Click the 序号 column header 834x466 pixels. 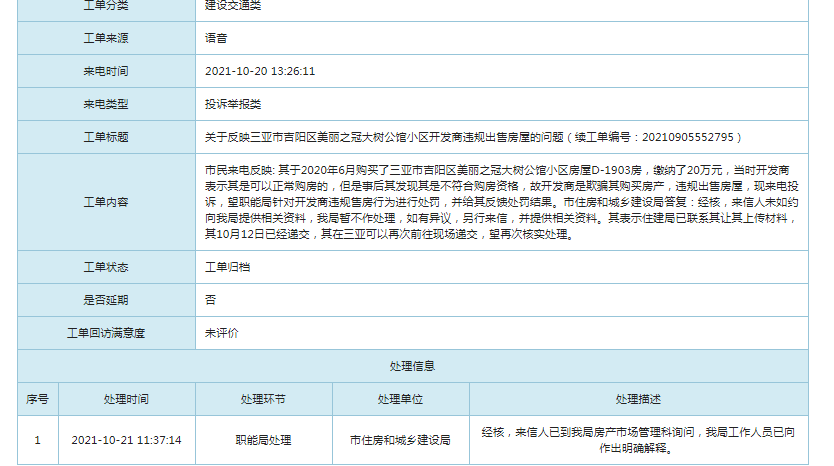[38, 399]
